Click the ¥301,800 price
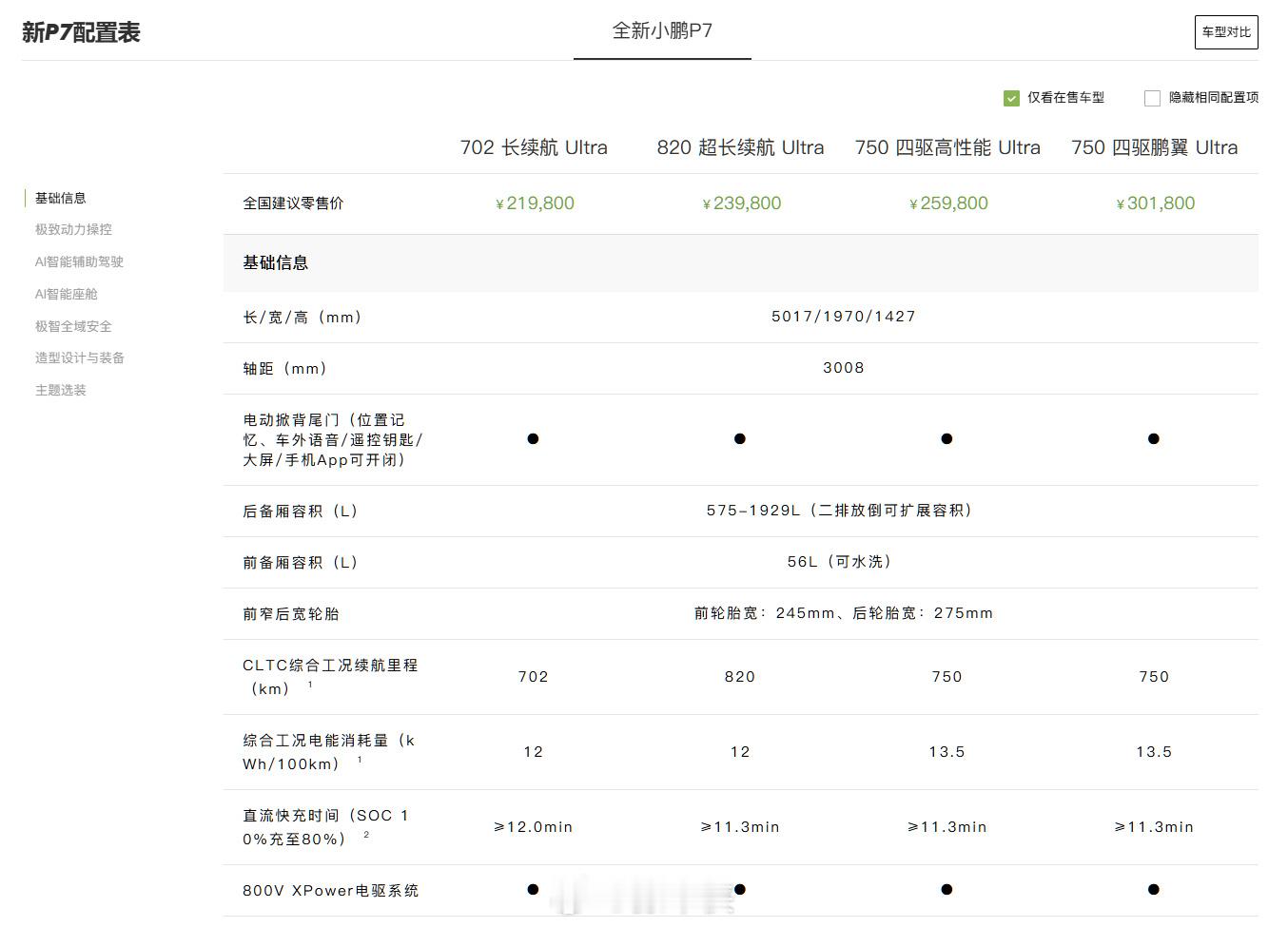1288x927 pixels. click(1155, 203)
